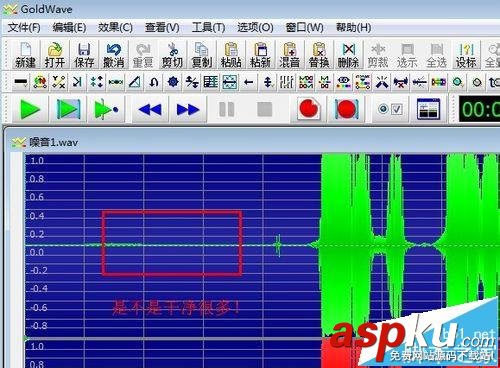Click the Record Selection button with cyan brackets
This screenshot has height=368, width=500.
tap(347, 109)
